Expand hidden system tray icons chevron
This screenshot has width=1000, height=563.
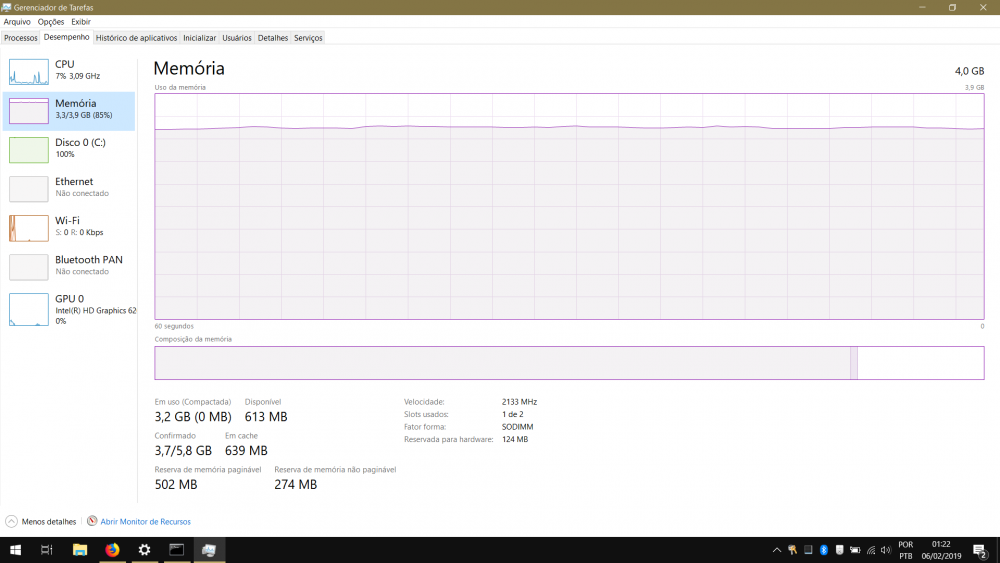[777, 550]
